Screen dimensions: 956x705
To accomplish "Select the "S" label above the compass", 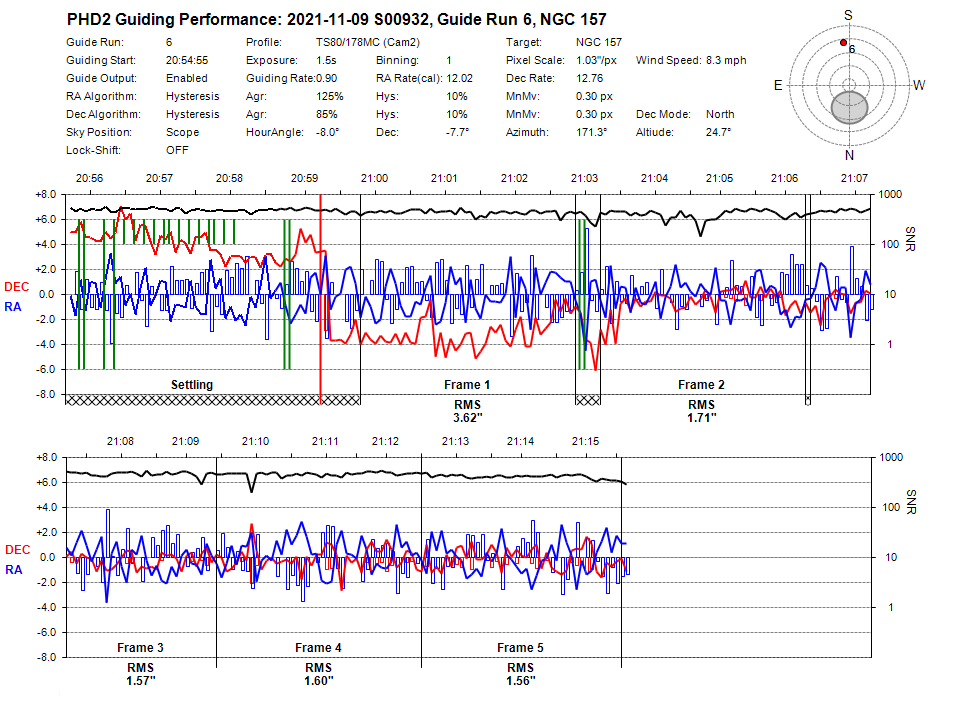I will [848, 15].
